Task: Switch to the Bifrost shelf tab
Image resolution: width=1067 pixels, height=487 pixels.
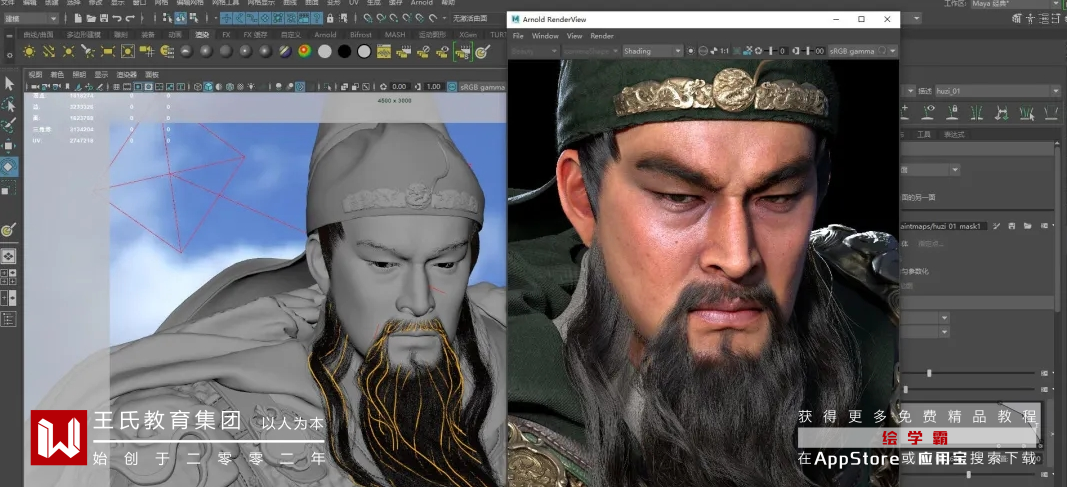Action: (x=361, y=35)
